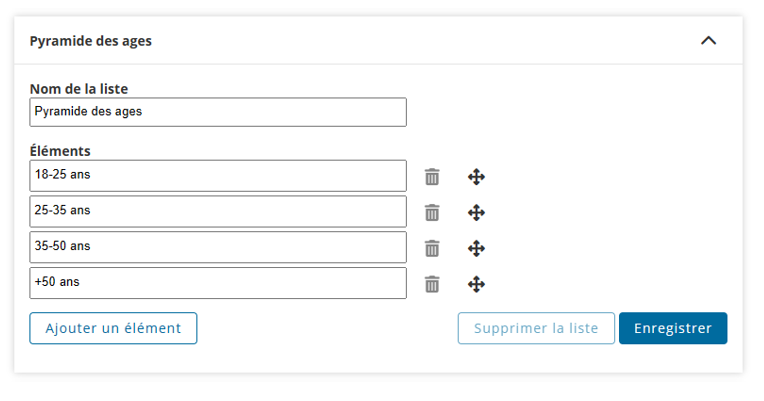Grab the move handle for "18-25 ans"
The image size is (764, 401).
click(x=477, y=177)
